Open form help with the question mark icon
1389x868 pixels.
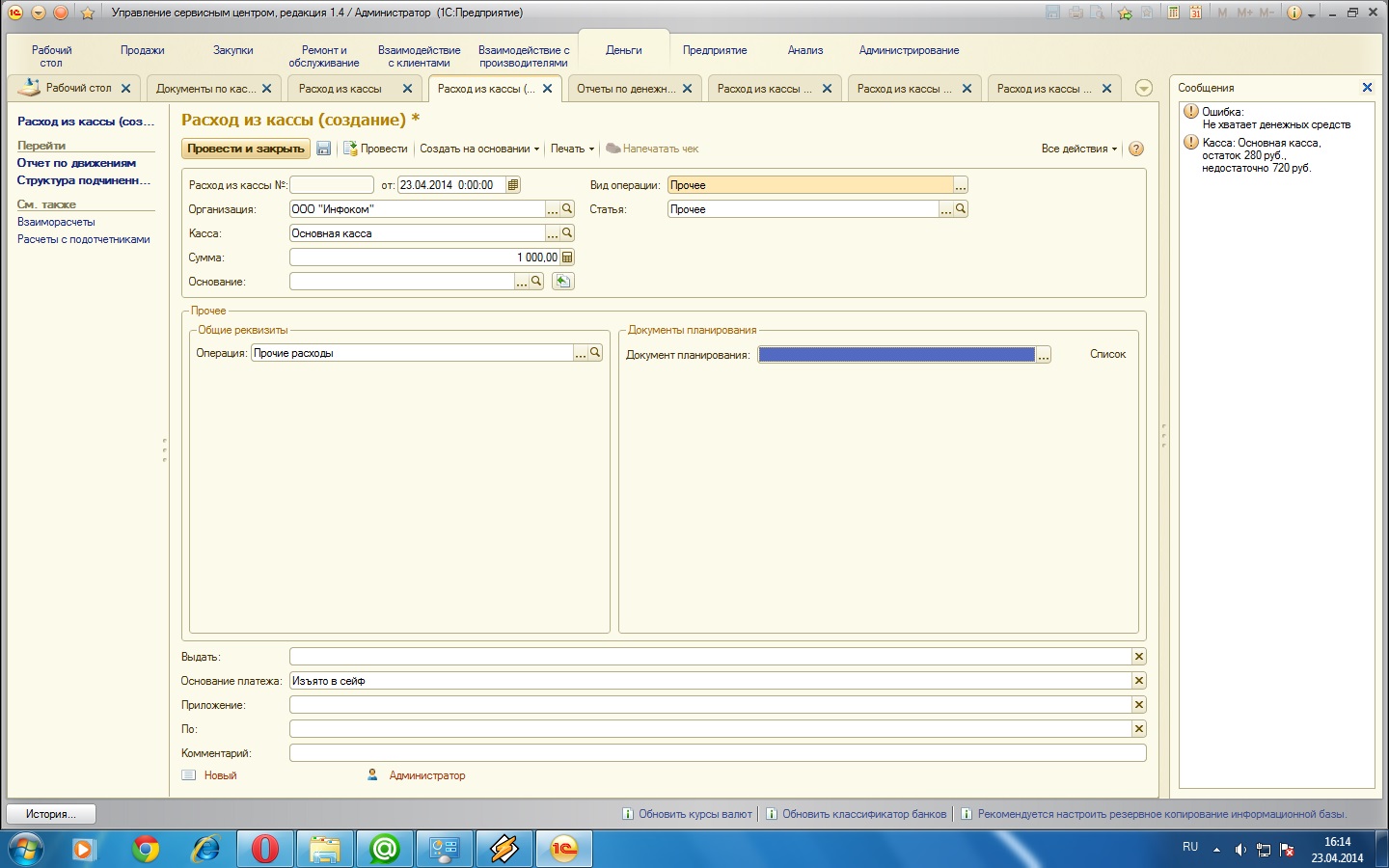coord(1136,149)
